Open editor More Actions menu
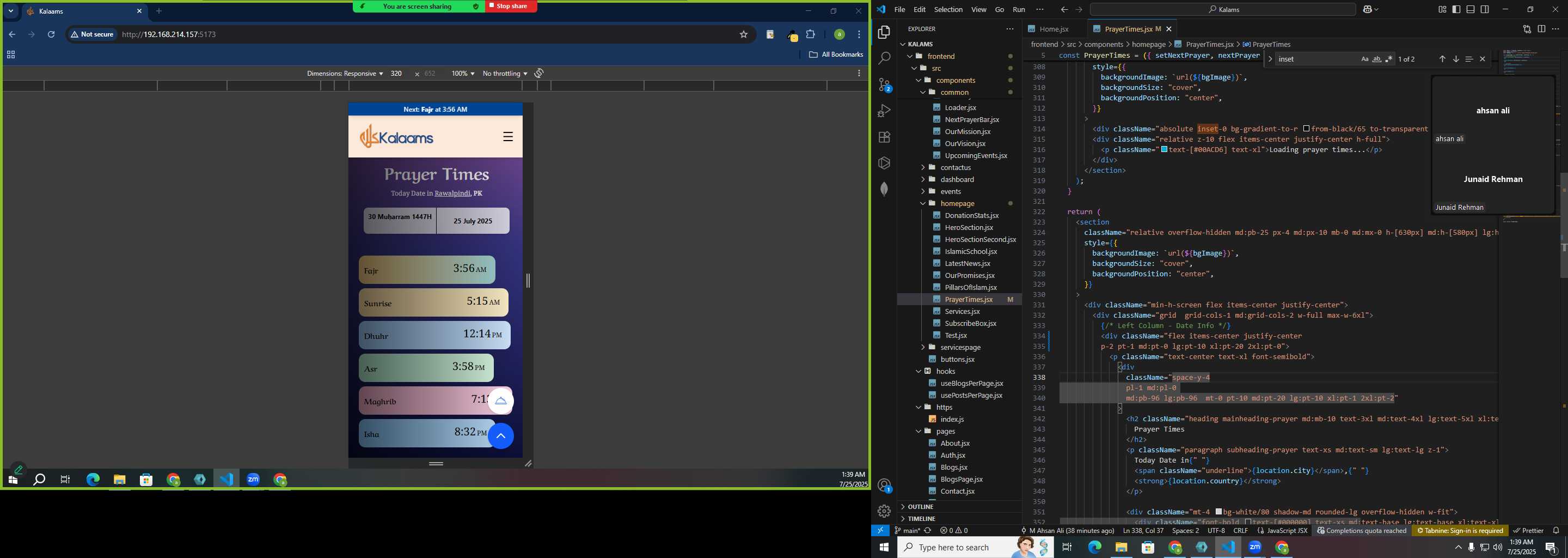The height and width of the screenshot is (558, 1568). 1556,29
